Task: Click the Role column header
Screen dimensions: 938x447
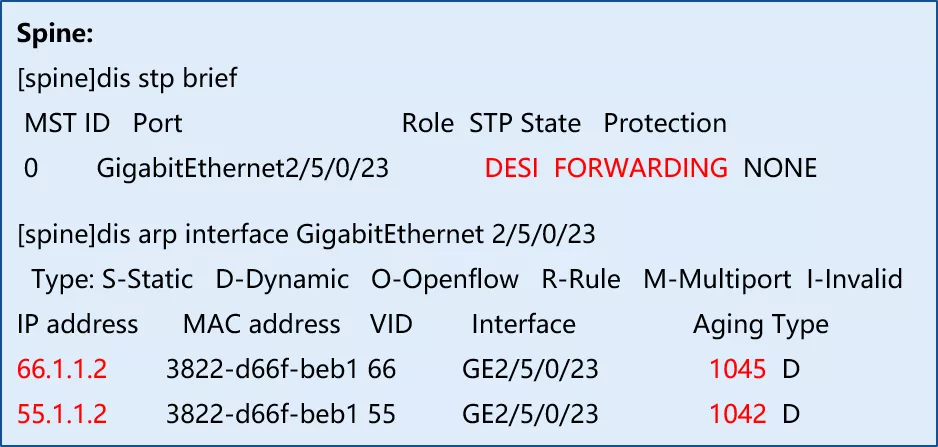Action: tap(428, 123)
